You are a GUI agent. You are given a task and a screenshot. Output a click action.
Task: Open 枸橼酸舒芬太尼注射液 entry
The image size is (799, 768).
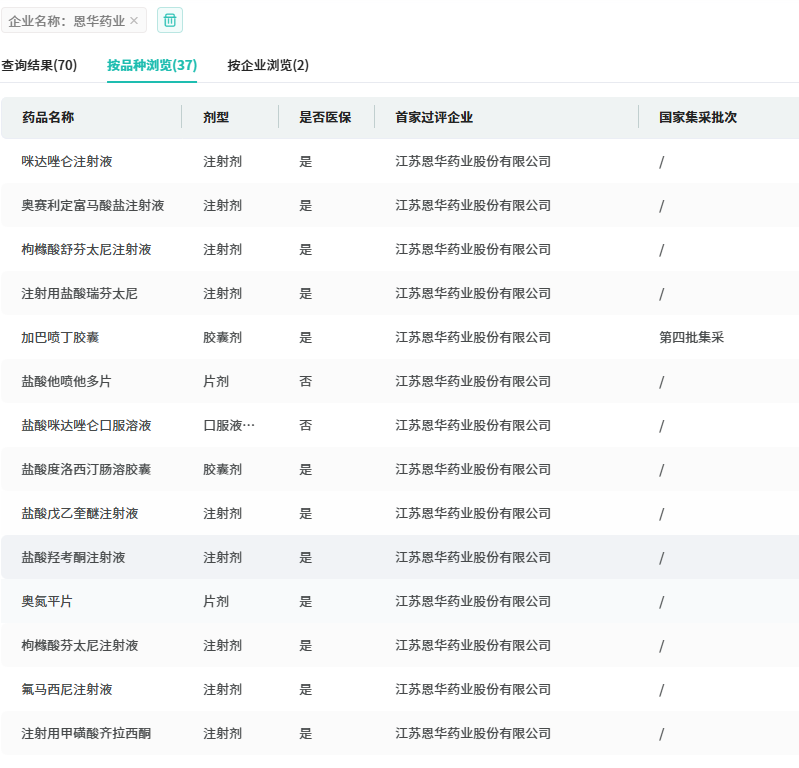(87, 249)
